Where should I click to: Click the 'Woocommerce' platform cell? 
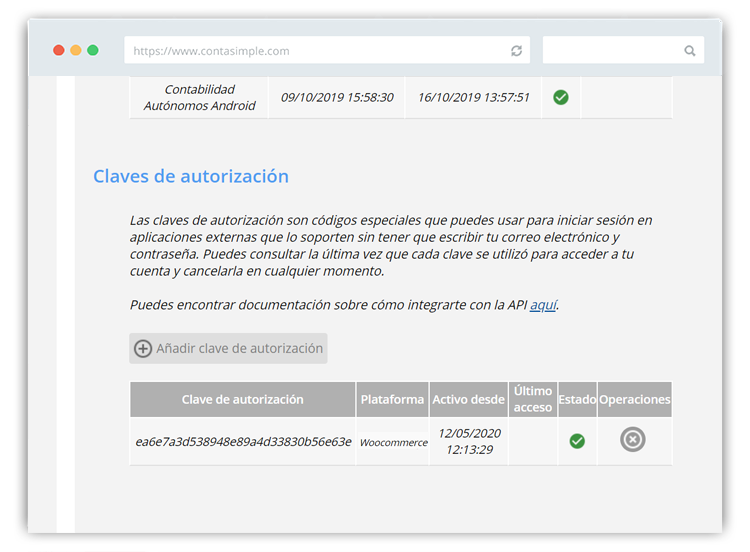pyautogui.click(x=394, y=442)
